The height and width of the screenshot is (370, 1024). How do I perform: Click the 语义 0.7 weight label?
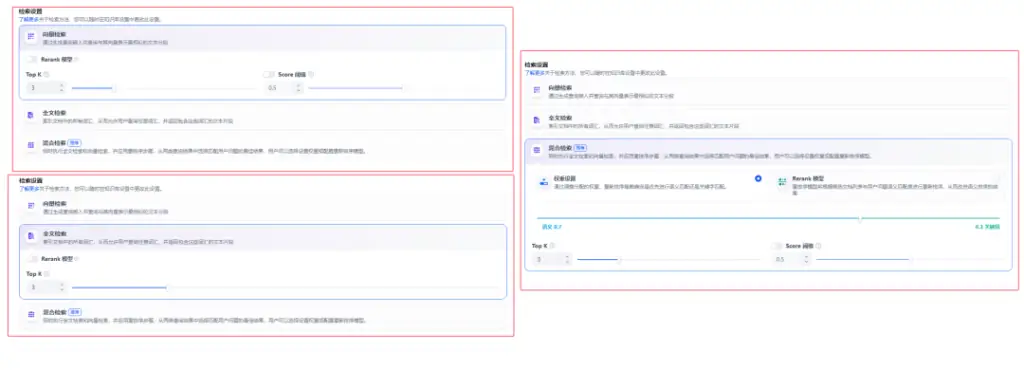pyautogui.click(x=551, y=226)
